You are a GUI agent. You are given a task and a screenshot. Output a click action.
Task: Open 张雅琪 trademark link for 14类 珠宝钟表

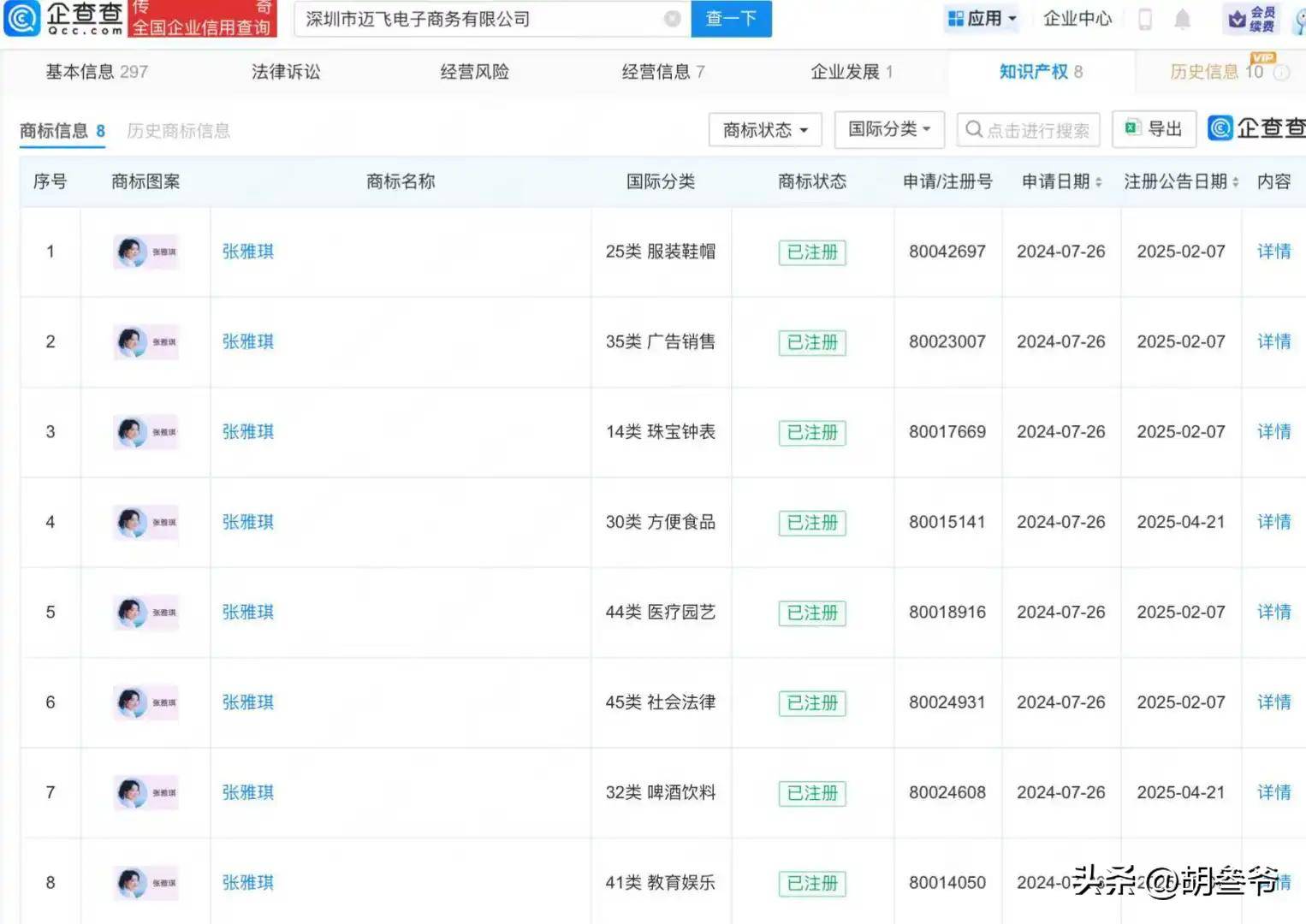click(x=248, y=432)
